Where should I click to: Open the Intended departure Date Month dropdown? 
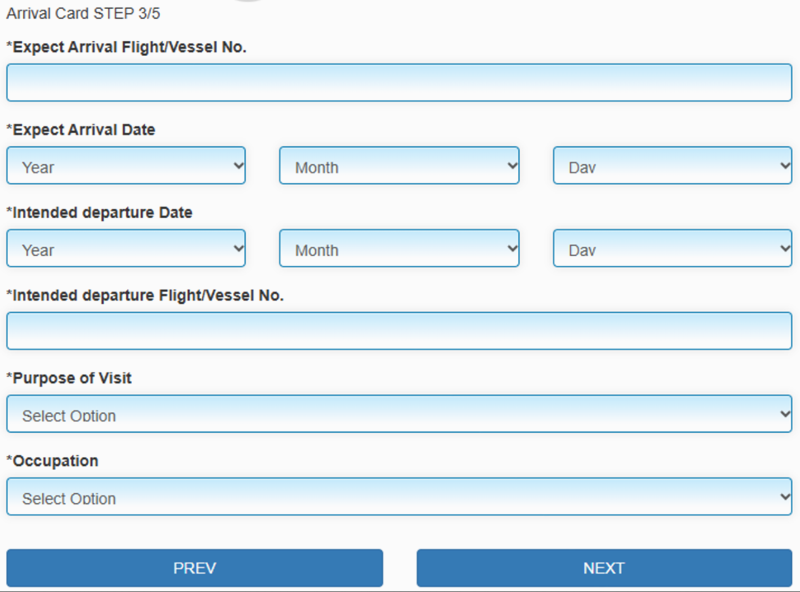[x=399, y=248]
